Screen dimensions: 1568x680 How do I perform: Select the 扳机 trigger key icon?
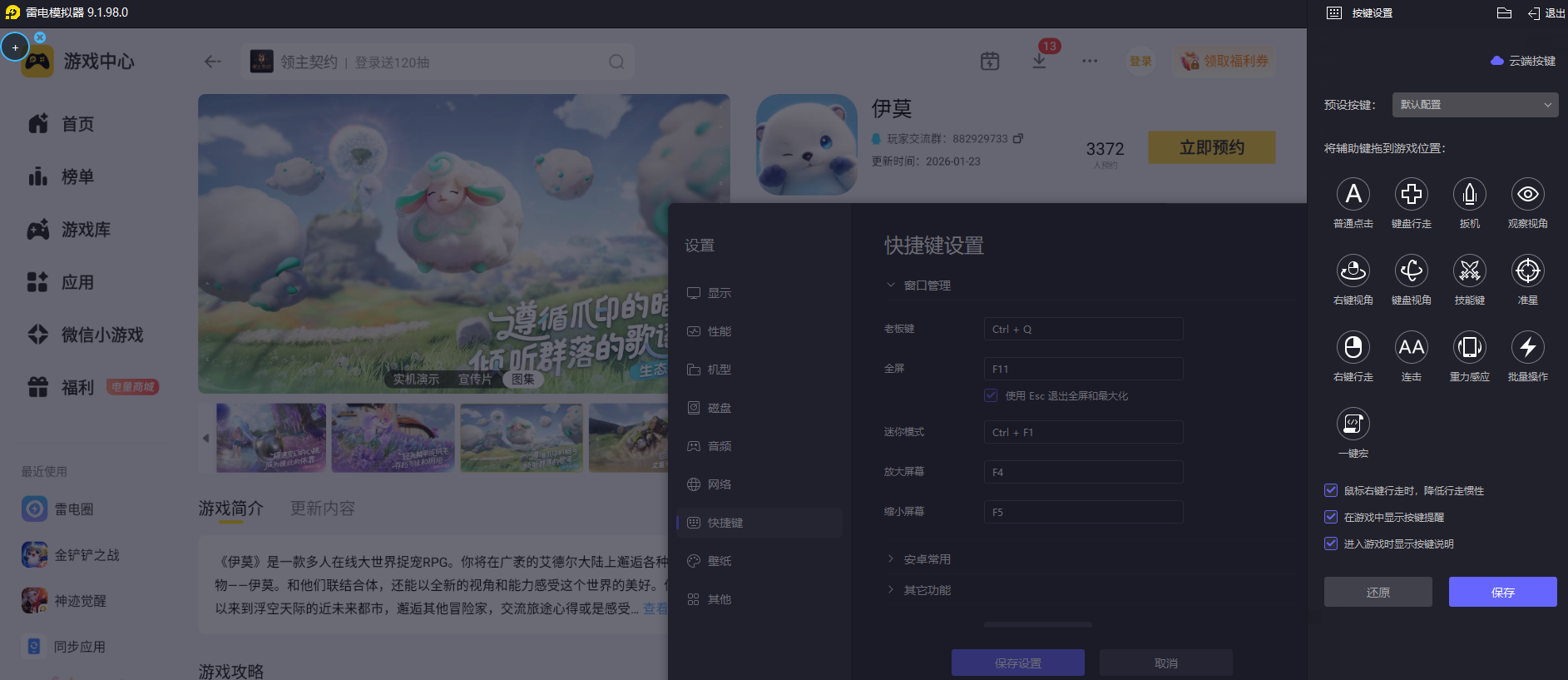(1470, 194)
